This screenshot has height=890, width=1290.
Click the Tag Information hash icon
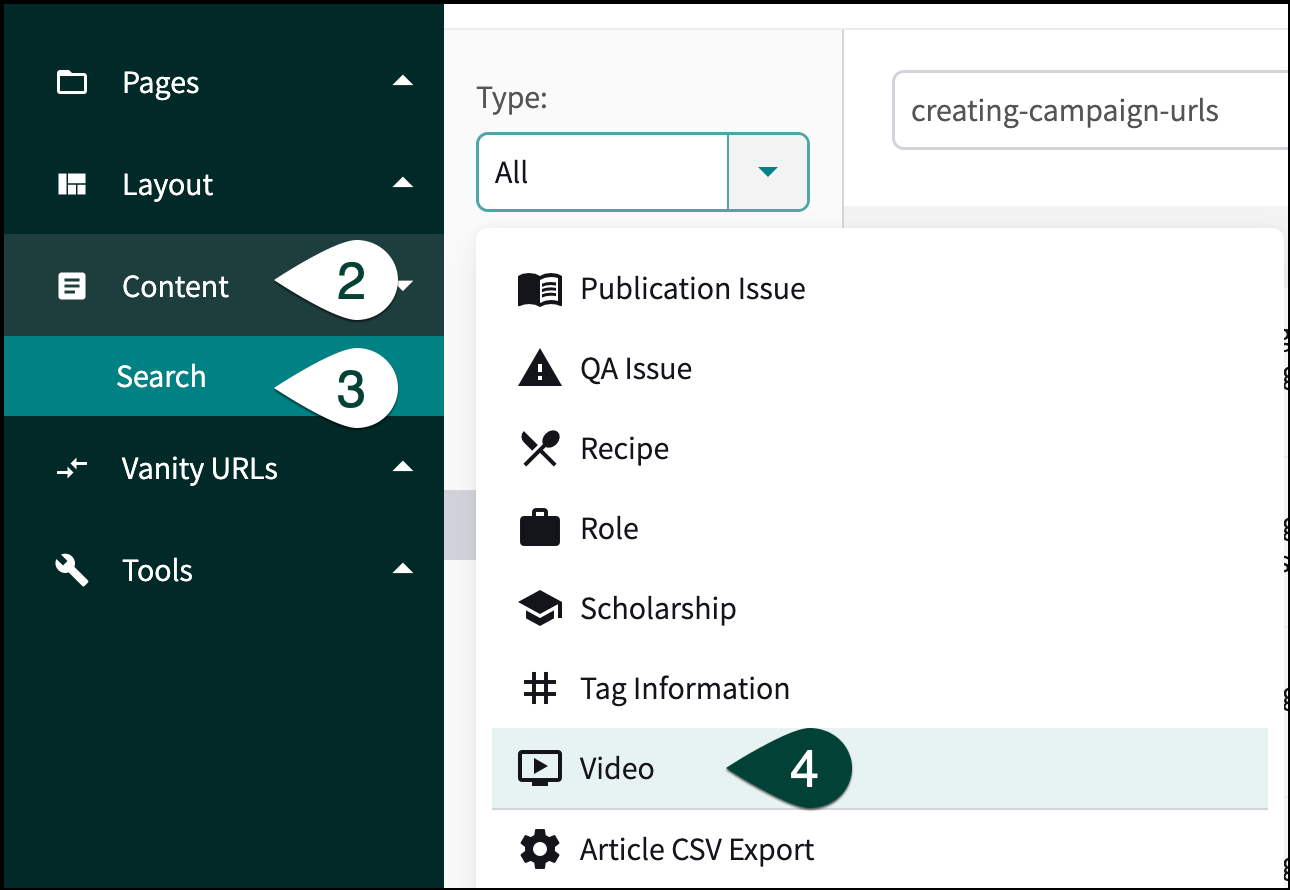click(540, 689)
